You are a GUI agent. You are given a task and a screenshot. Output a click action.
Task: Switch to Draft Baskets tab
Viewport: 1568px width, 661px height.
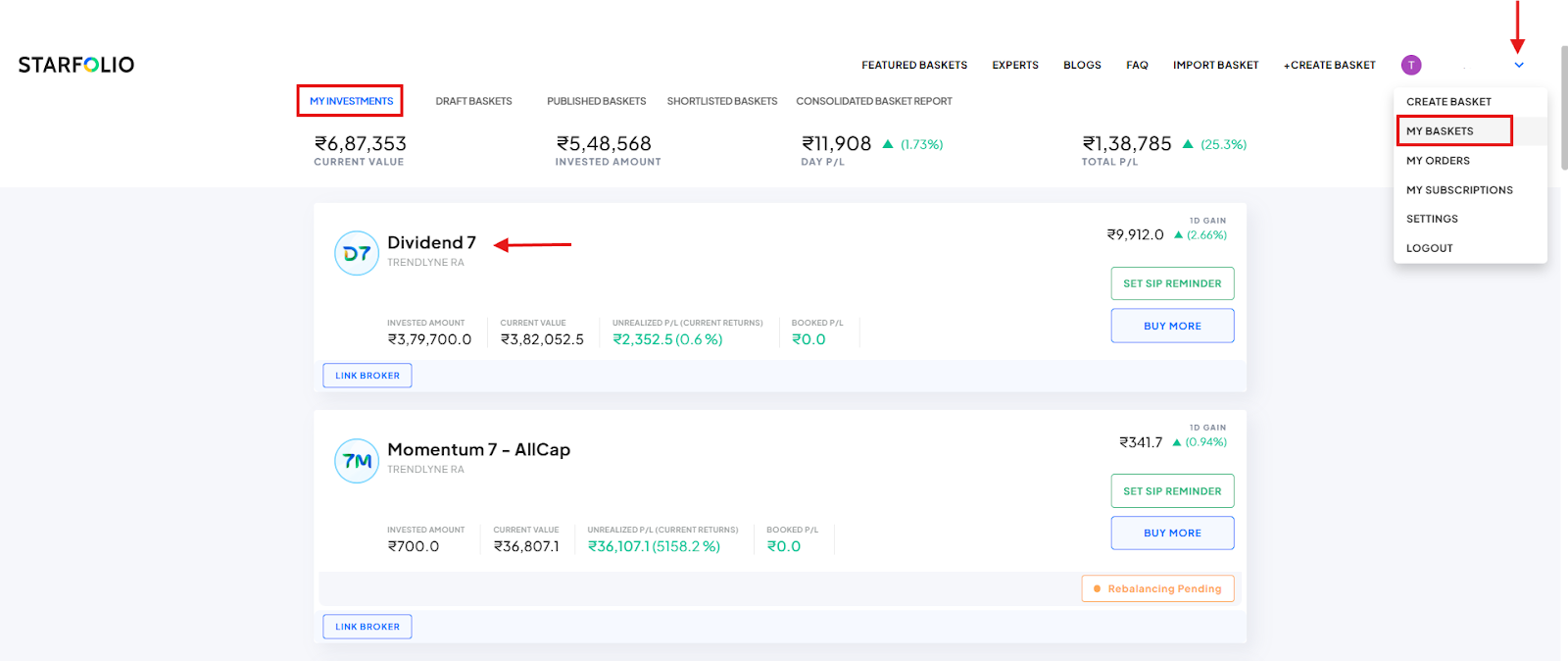(473, 101)
